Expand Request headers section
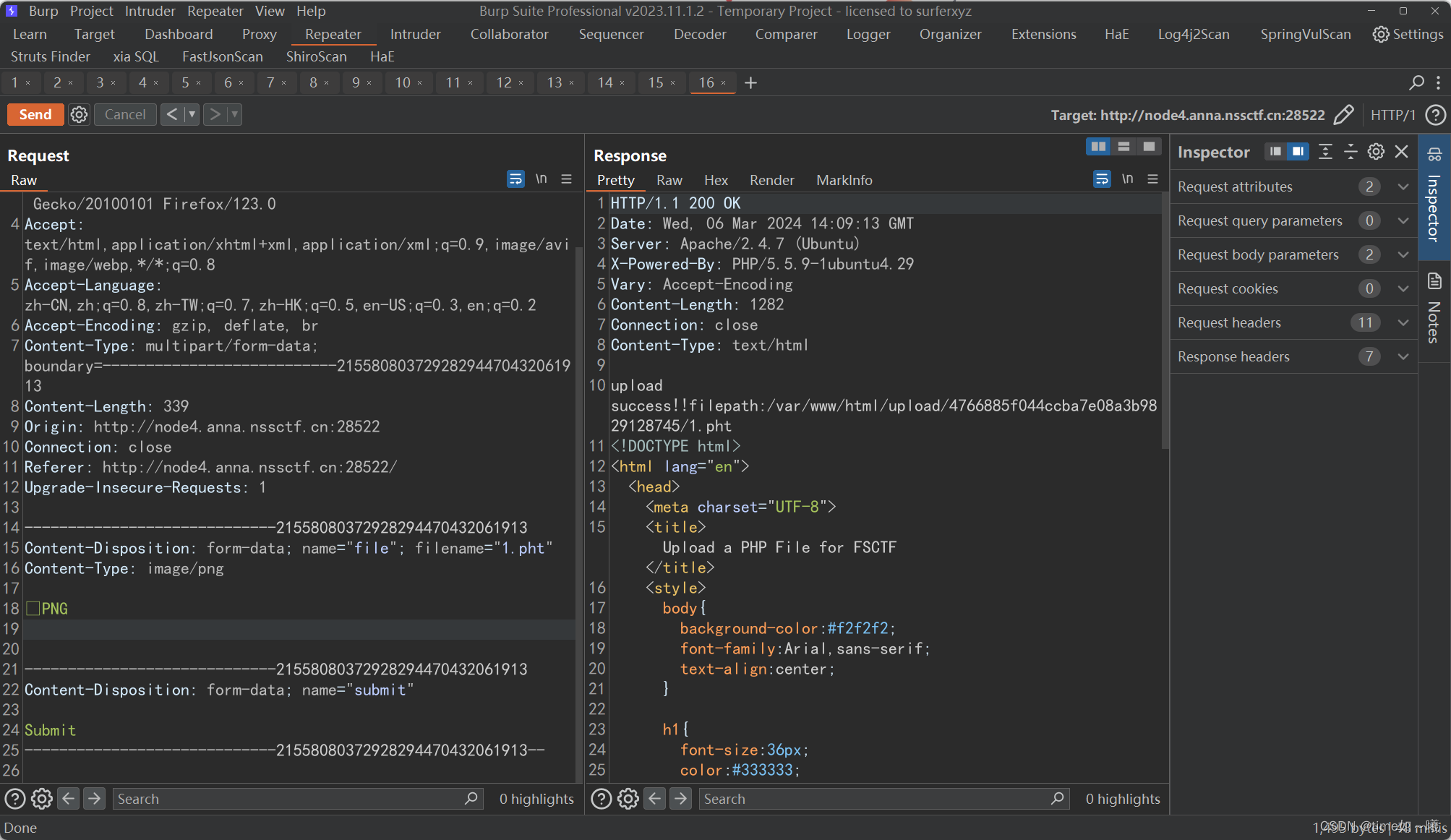1451x840 pixels. (x=1294, y=322)
